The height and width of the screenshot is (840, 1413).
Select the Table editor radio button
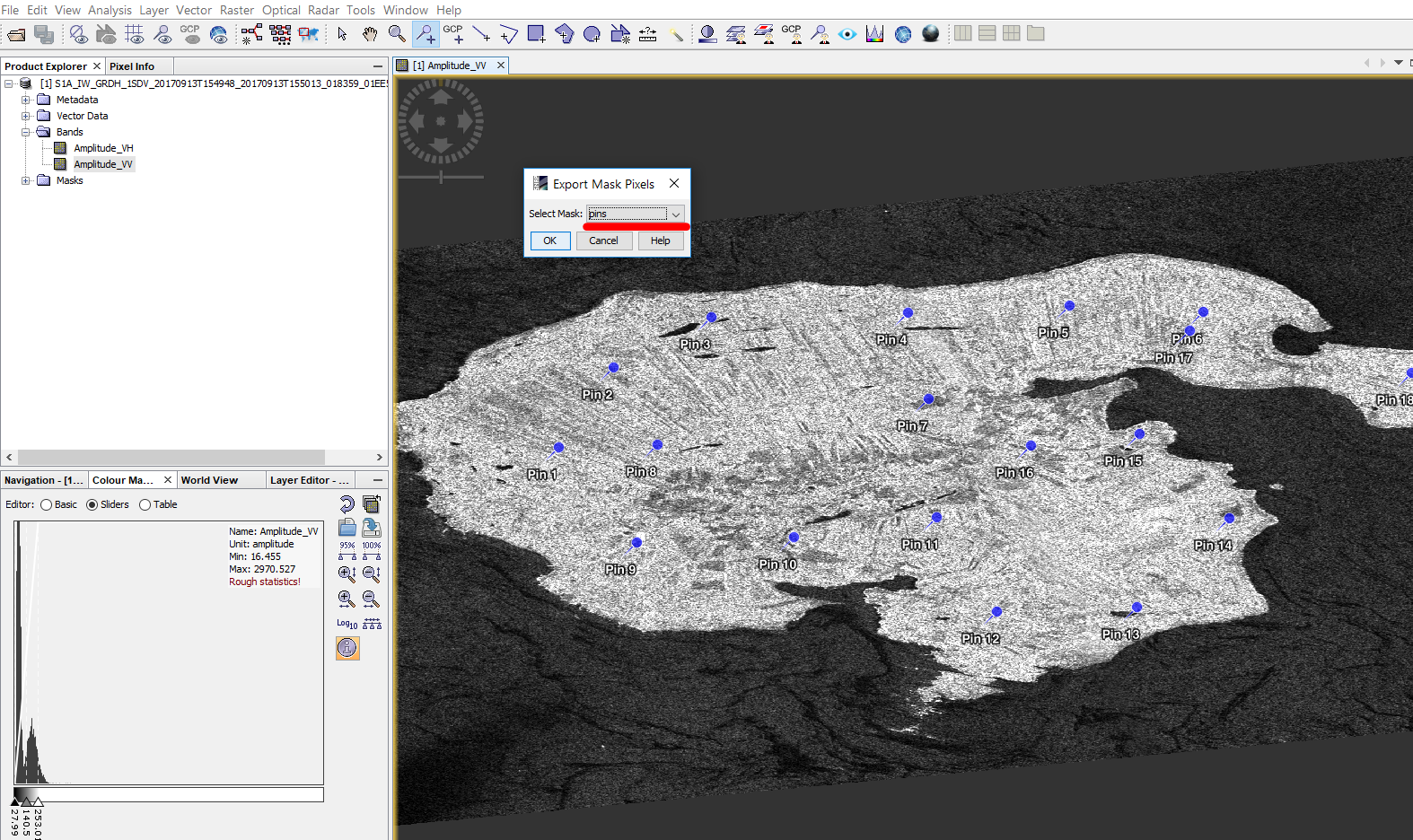(x=145, y=505)
